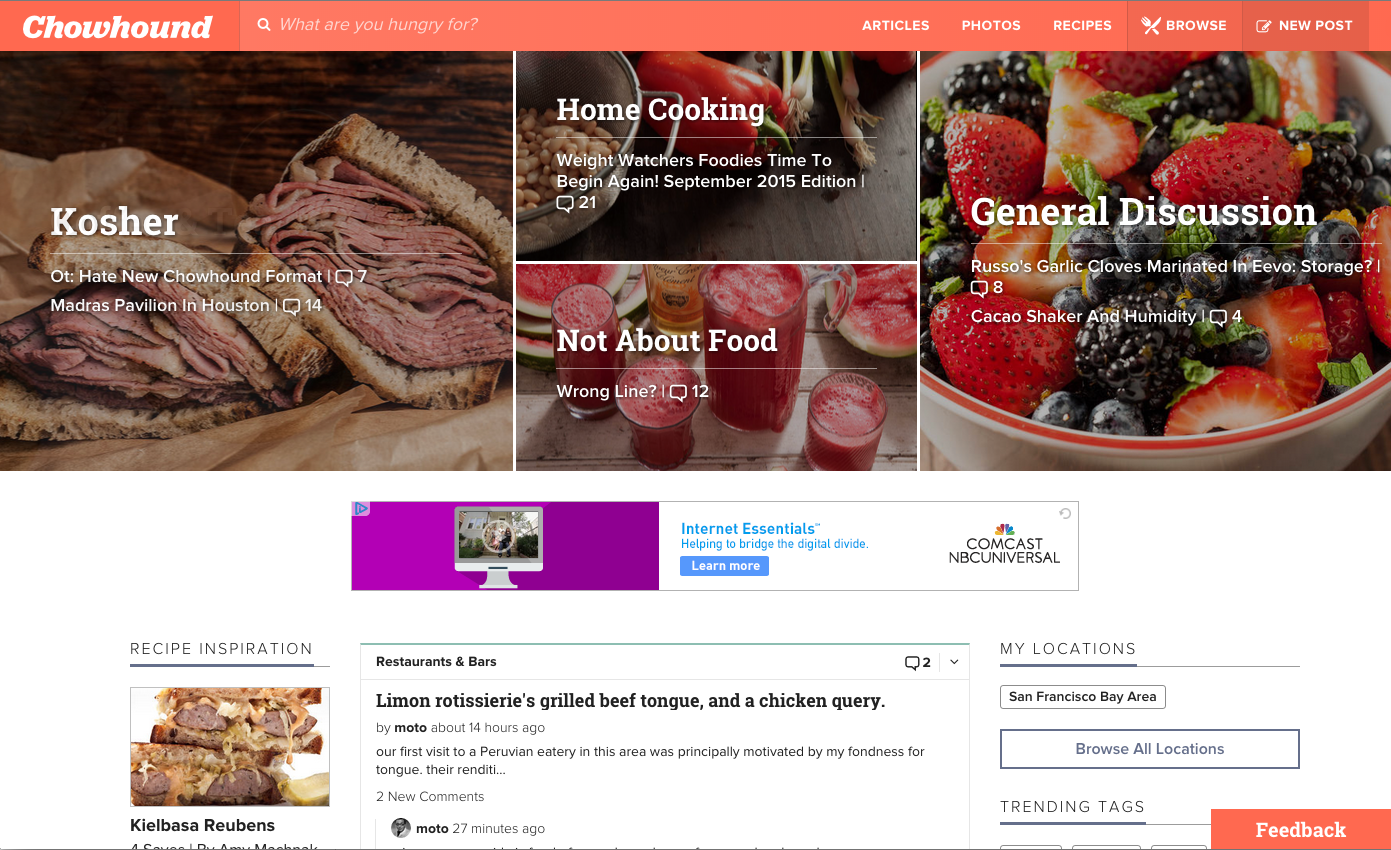Open the Articles menu item

[x=896, y=26]
